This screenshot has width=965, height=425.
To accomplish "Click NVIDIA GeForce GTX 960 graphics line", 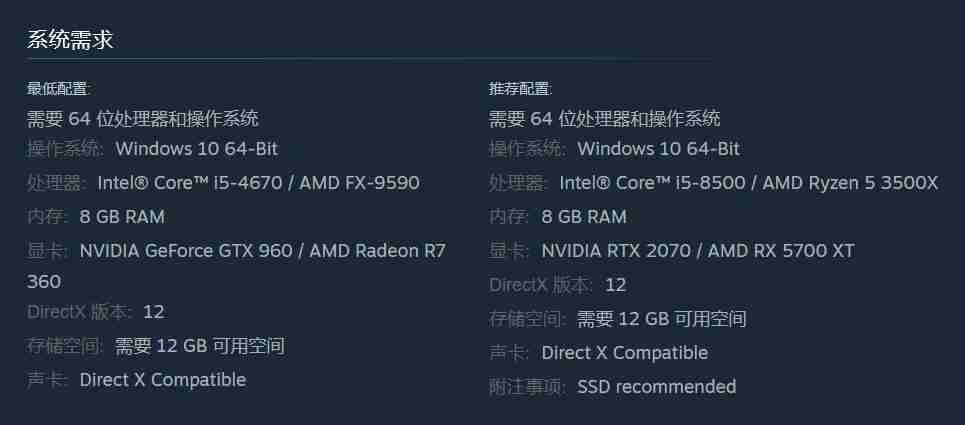I will click(x=236, y=266).
